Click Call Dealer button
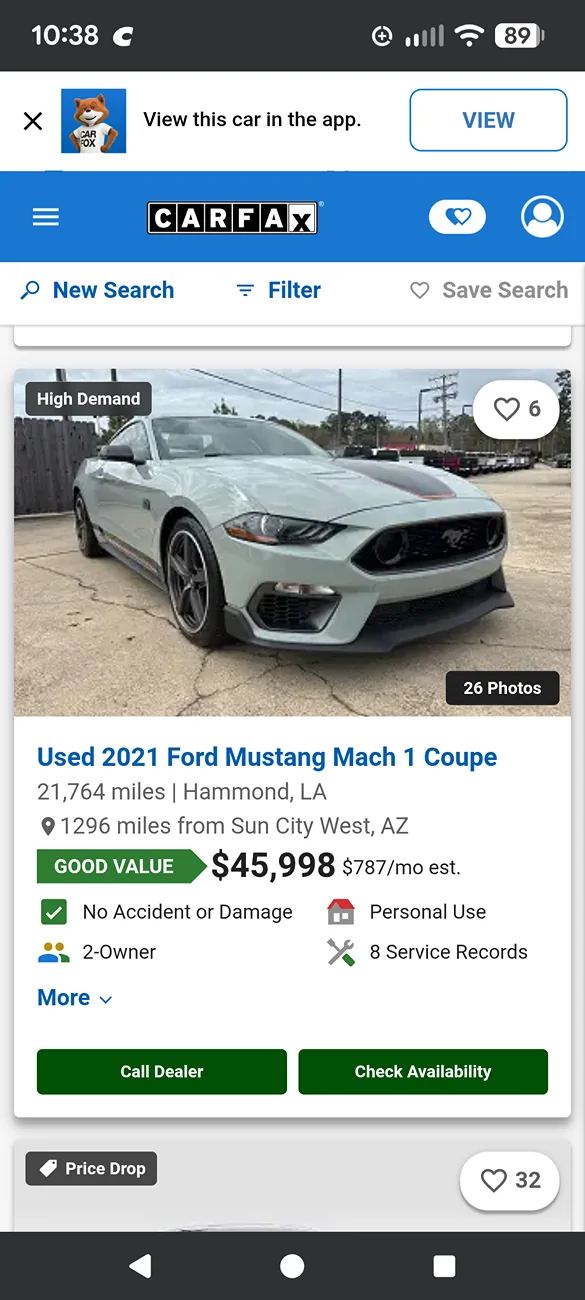The image size is (585, 1300). pos(162,1071)
